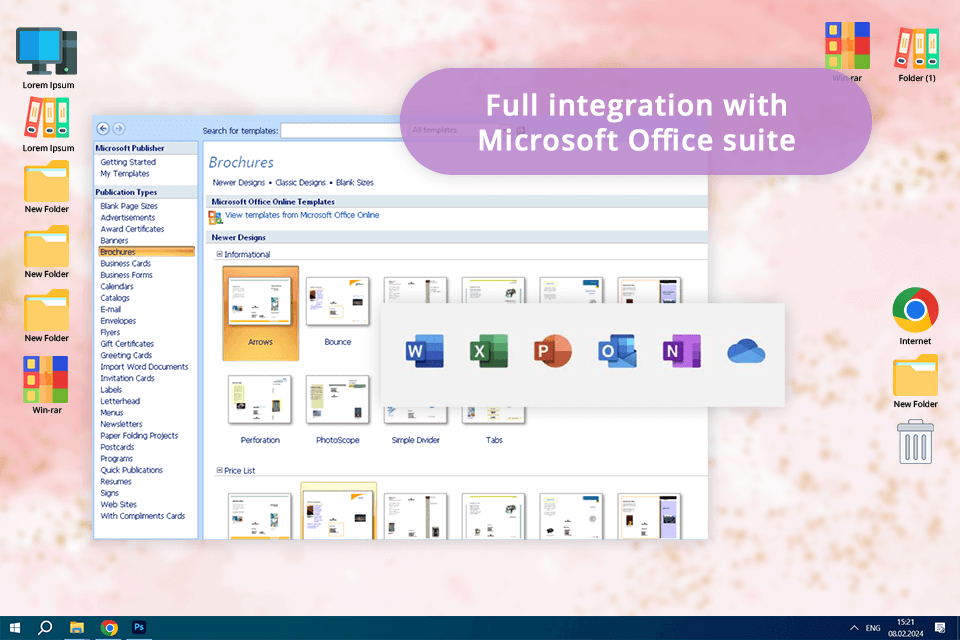The width and height of the screenshot is (960, 640).
Task: Jump to the Classic Designs link
Action: (x=301, y=183)
